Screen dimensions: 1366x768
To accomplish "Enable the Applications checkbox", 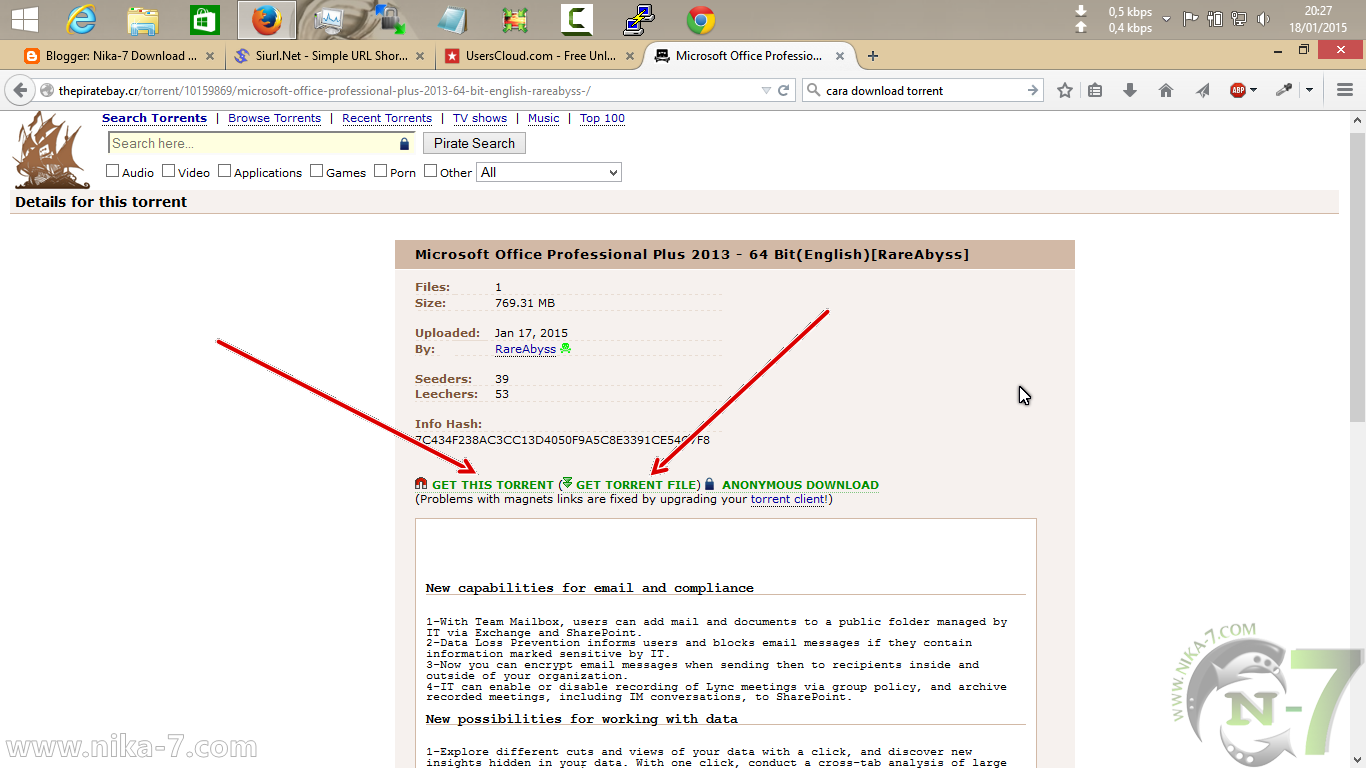I will [x=225, y=171].
